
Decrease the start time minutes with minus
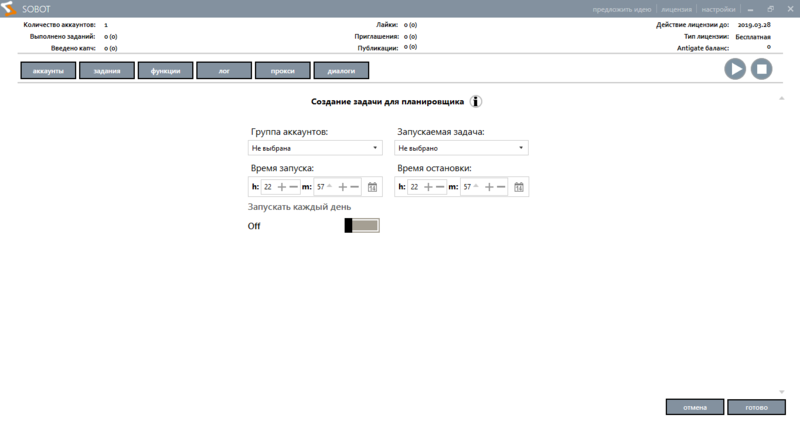click(355, 187)
